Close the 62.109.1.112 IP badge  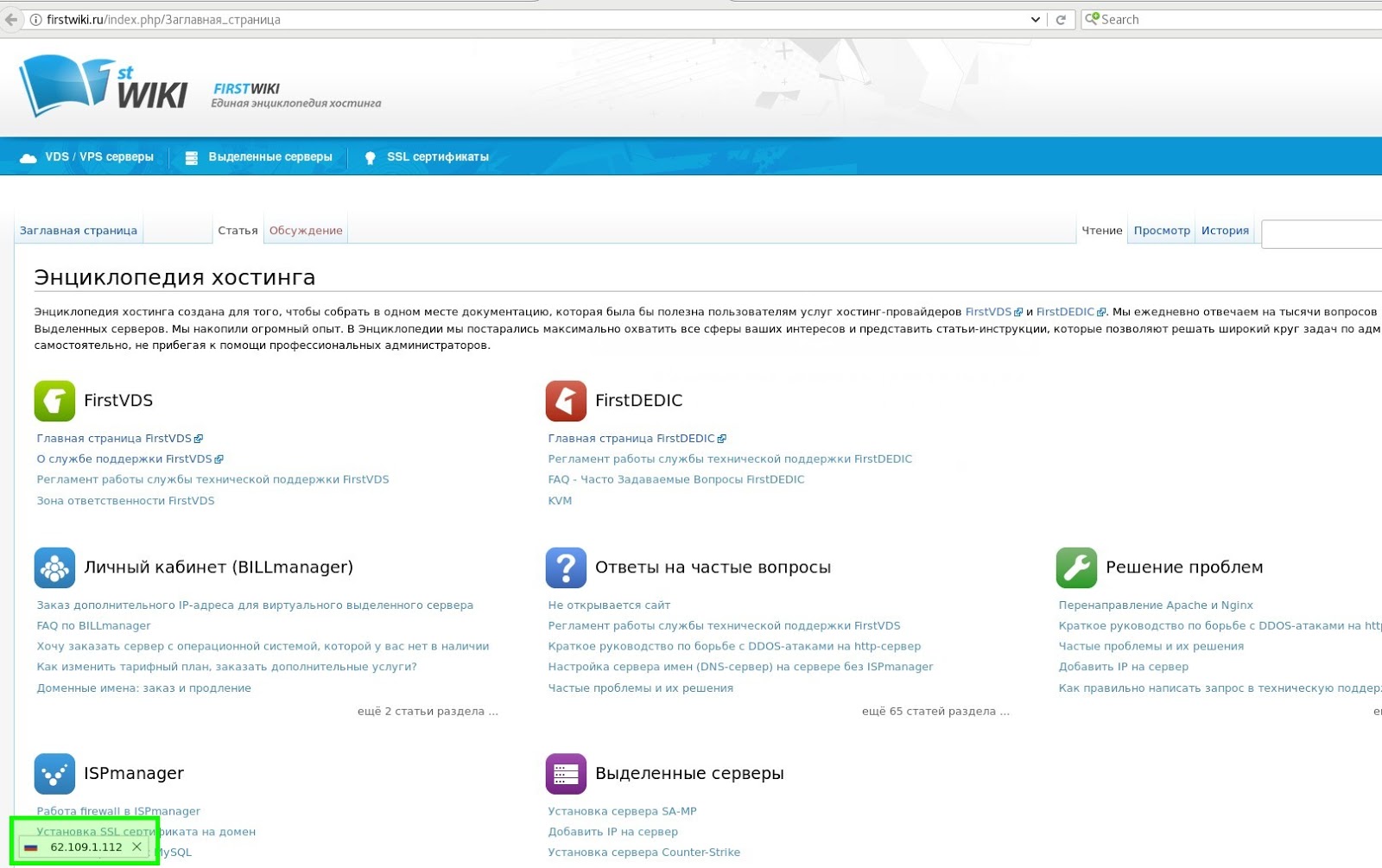click(136, 846)
